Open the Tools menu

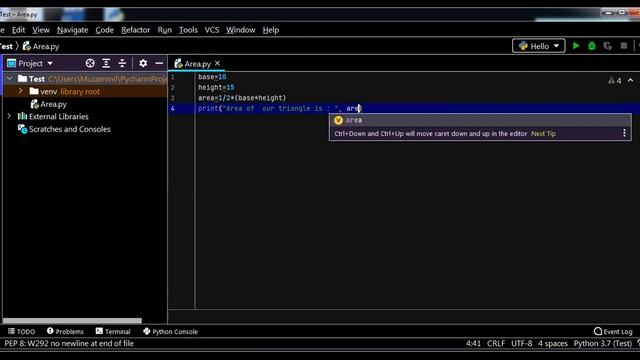[x=188, y=30]
